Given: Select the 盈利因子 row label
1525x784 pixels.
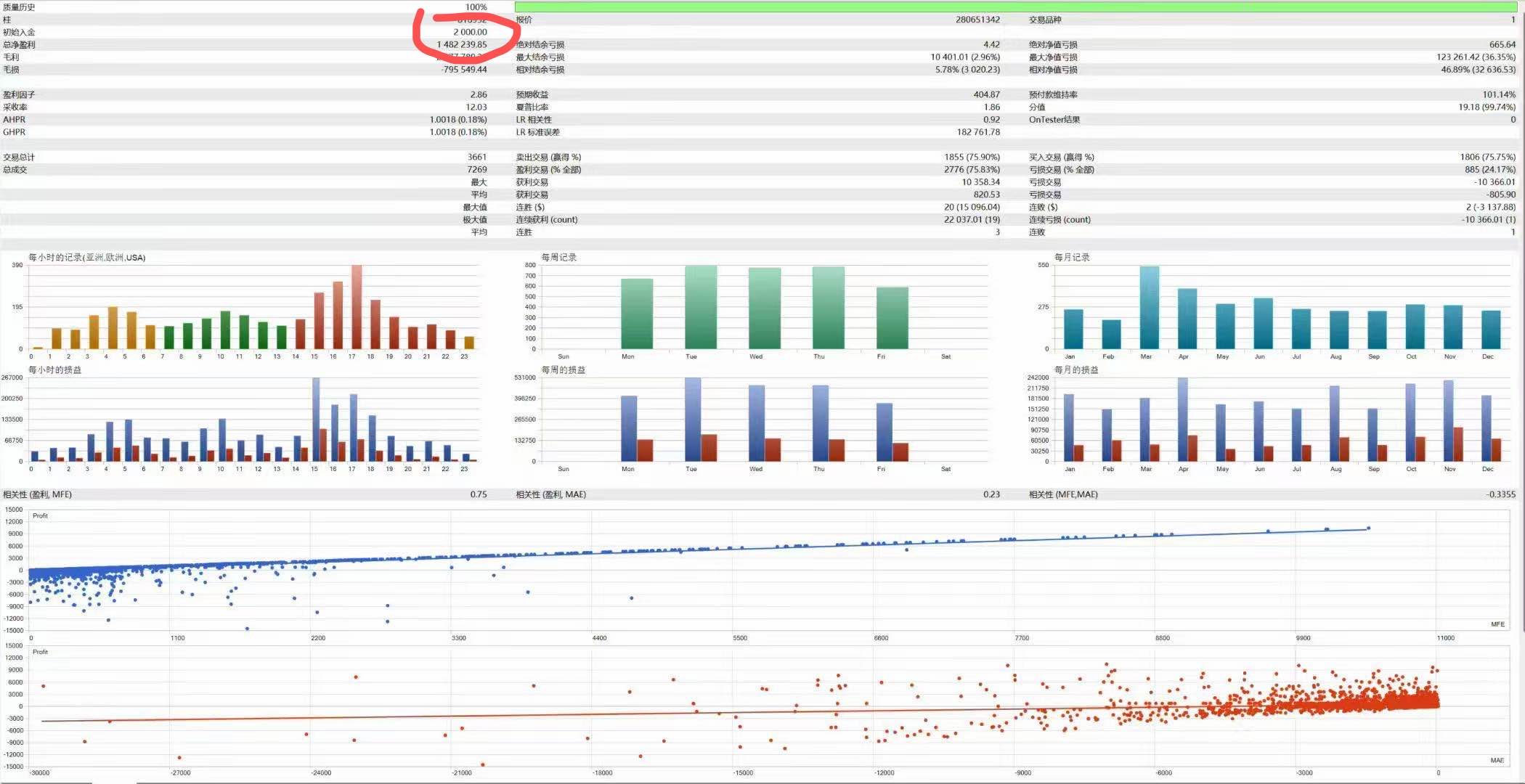Looking at the screenshot, I should (19, 94).
